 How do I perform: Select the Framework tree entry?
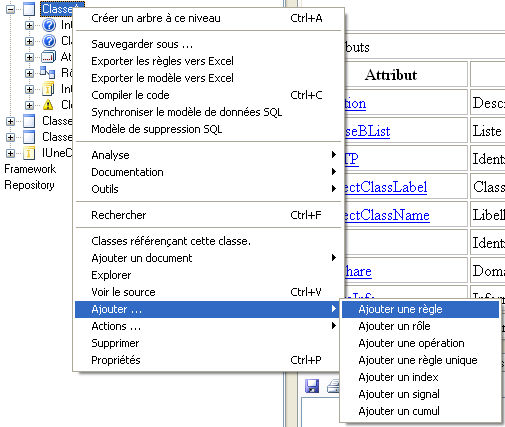(x=30, y=169)
